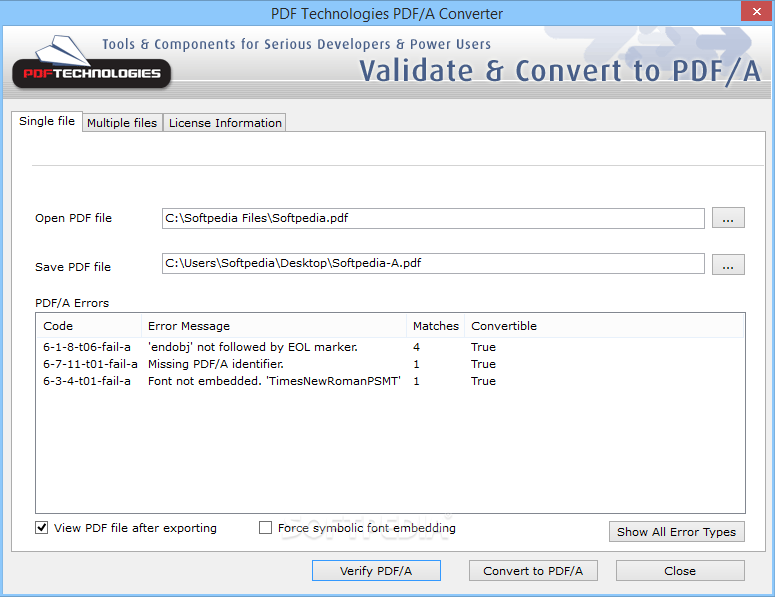Click the PDF Technologies logo
Screen dimensions: 775x597
pos(91,62)
